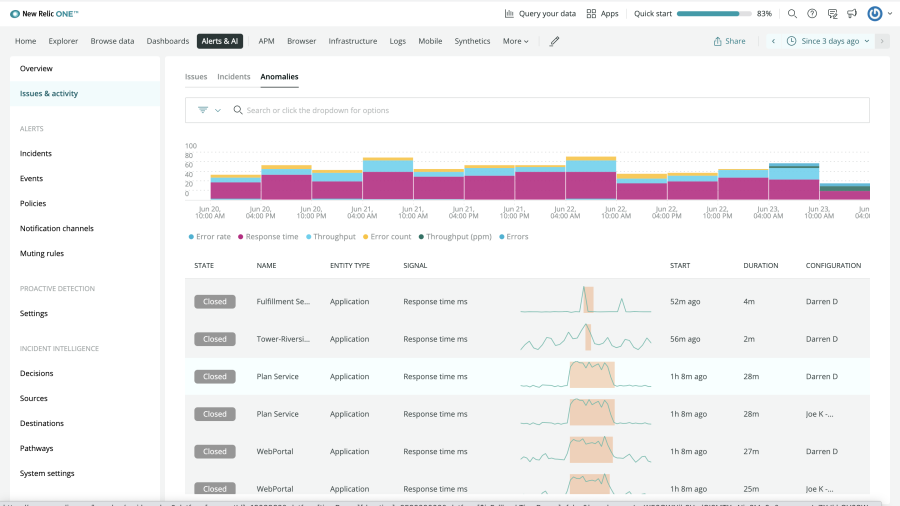Open the Infrastructure nav item

353,41
